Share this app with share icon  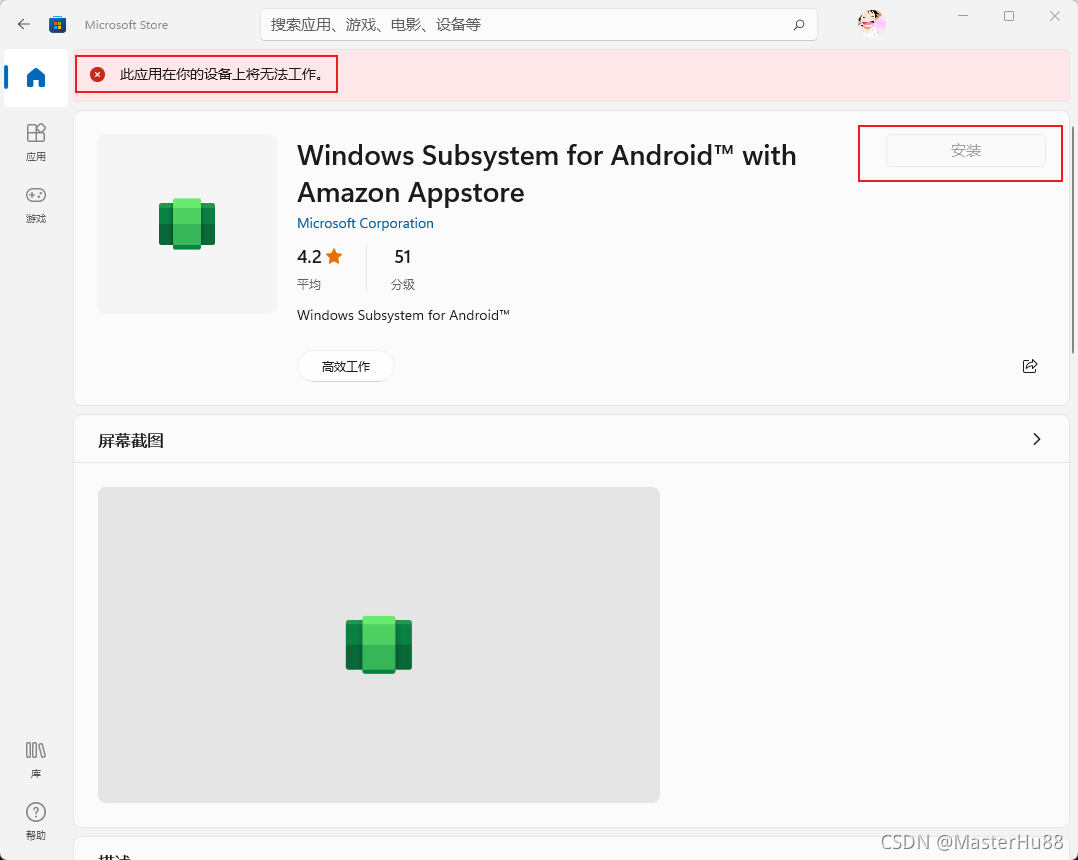(x=1030, y=366)
